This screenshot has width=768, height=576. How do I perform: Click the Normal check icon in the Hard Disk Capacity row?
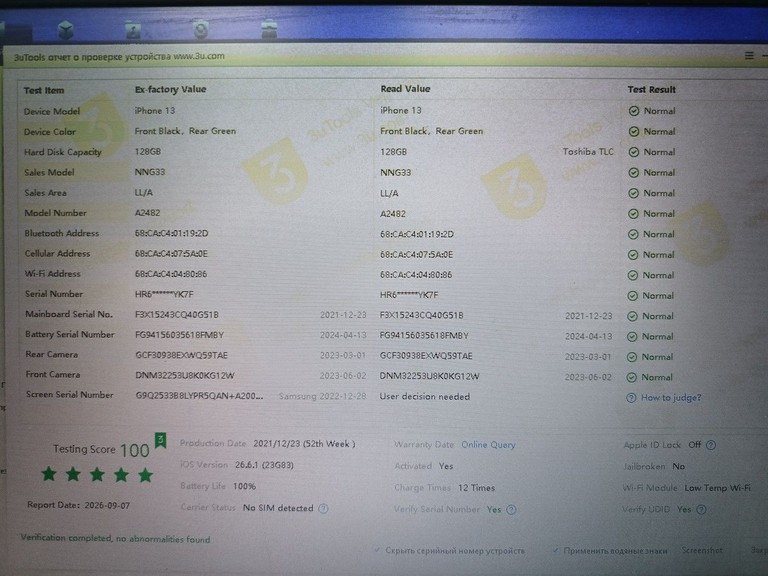pos(634,152)
